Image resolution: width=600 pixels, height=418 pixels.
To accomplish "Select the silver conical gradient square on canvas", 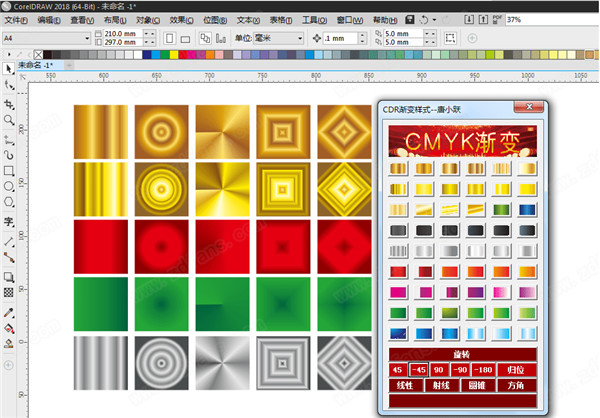I will coord(222,363).
